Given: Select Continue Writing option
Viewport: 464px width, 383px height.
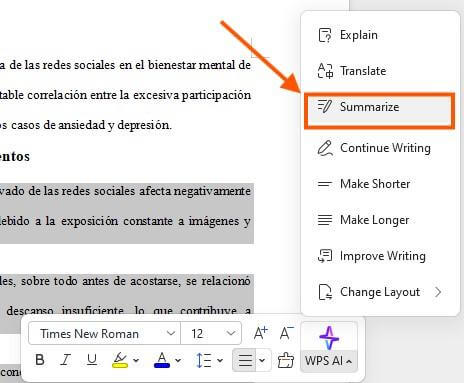Looking at the screenshot, I should coord(380,148).
